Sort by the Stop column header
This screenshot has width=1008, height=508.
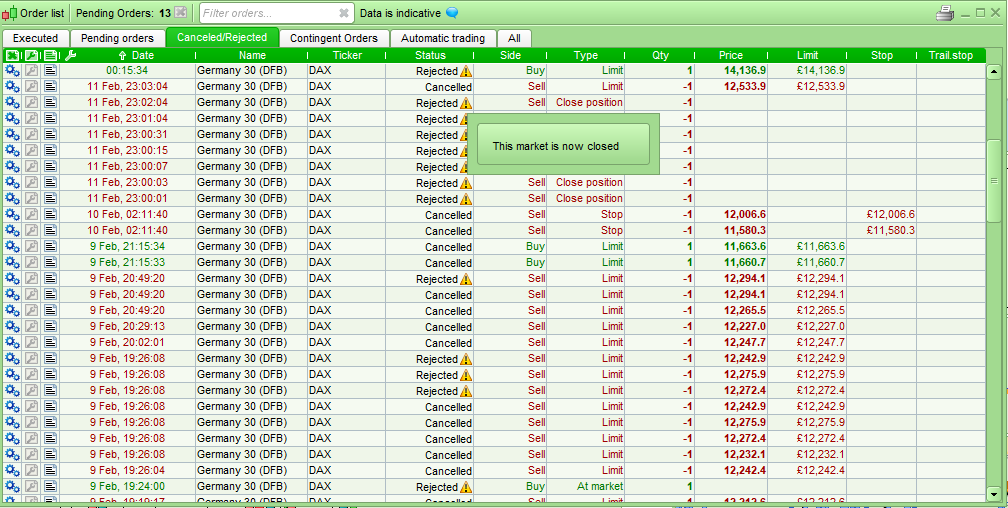point(882,55)
